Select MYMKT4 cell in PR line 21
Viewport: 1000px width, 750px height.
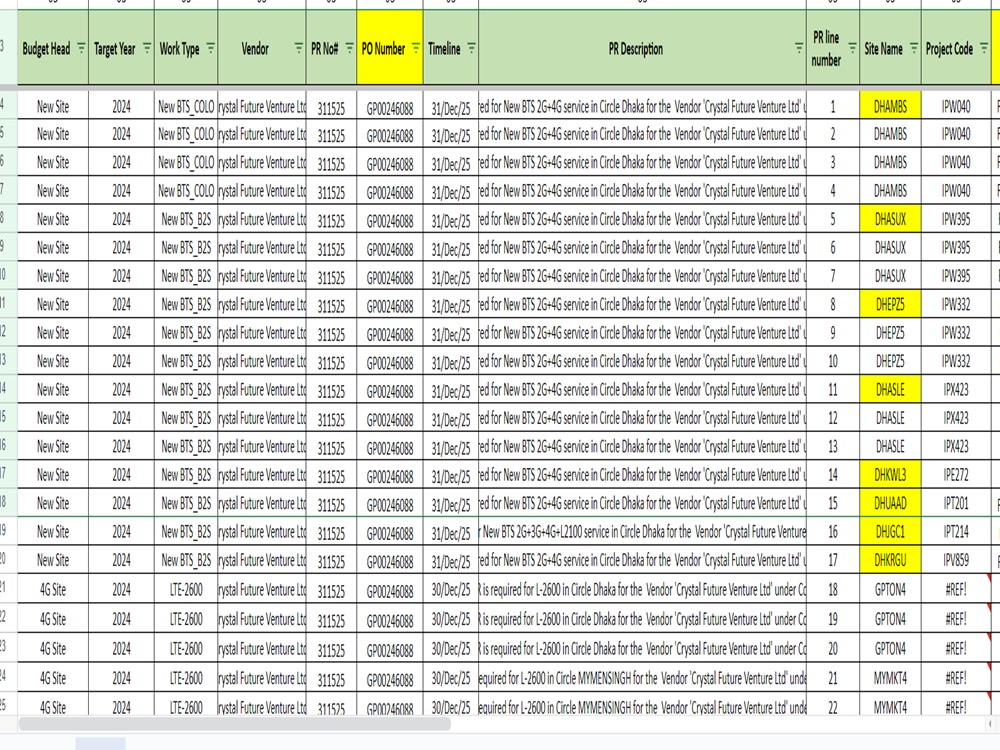[x=890, y=678]
